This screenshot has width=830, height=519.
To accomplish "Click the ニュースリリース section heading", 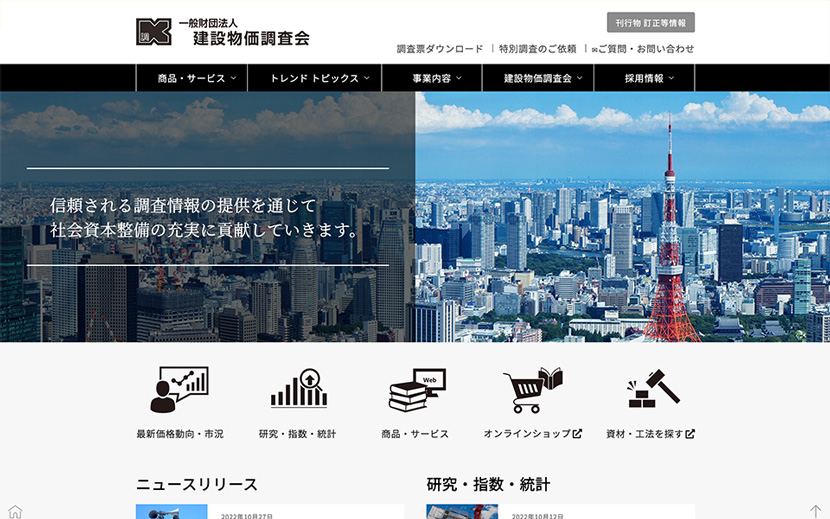I will pyautogui.click(x=196, y=484).
